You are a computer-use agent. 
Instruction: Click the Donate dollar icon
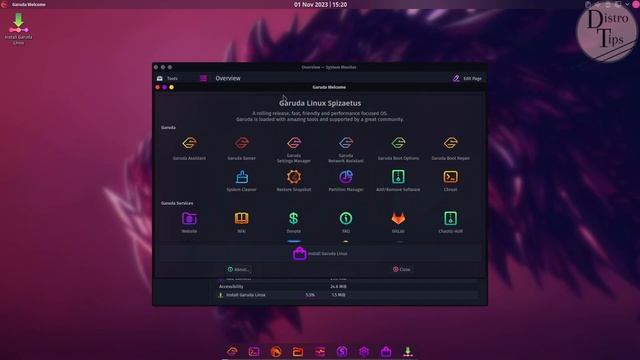click(x=294, y=218)
